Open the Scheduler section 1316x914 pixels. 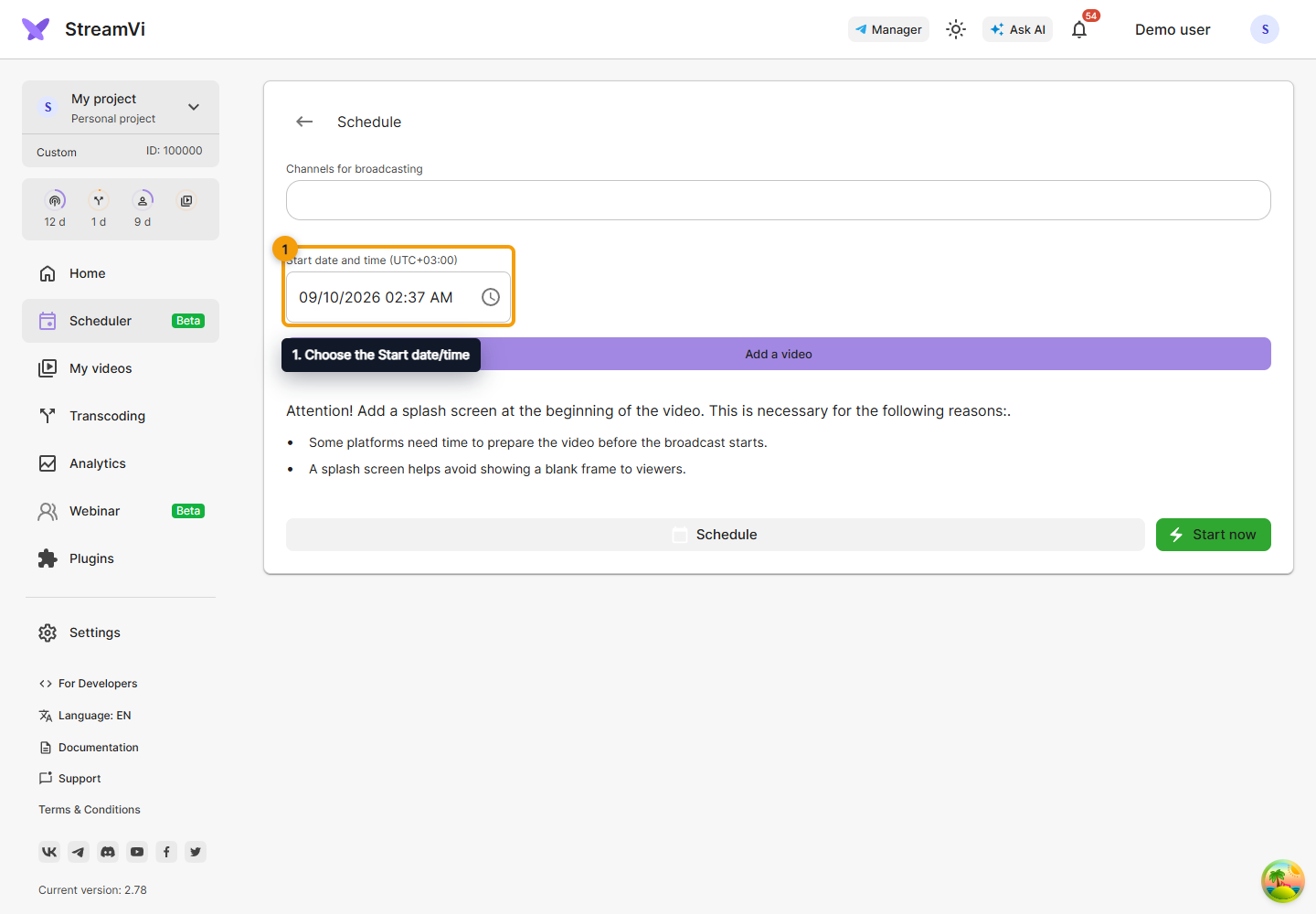121,321
